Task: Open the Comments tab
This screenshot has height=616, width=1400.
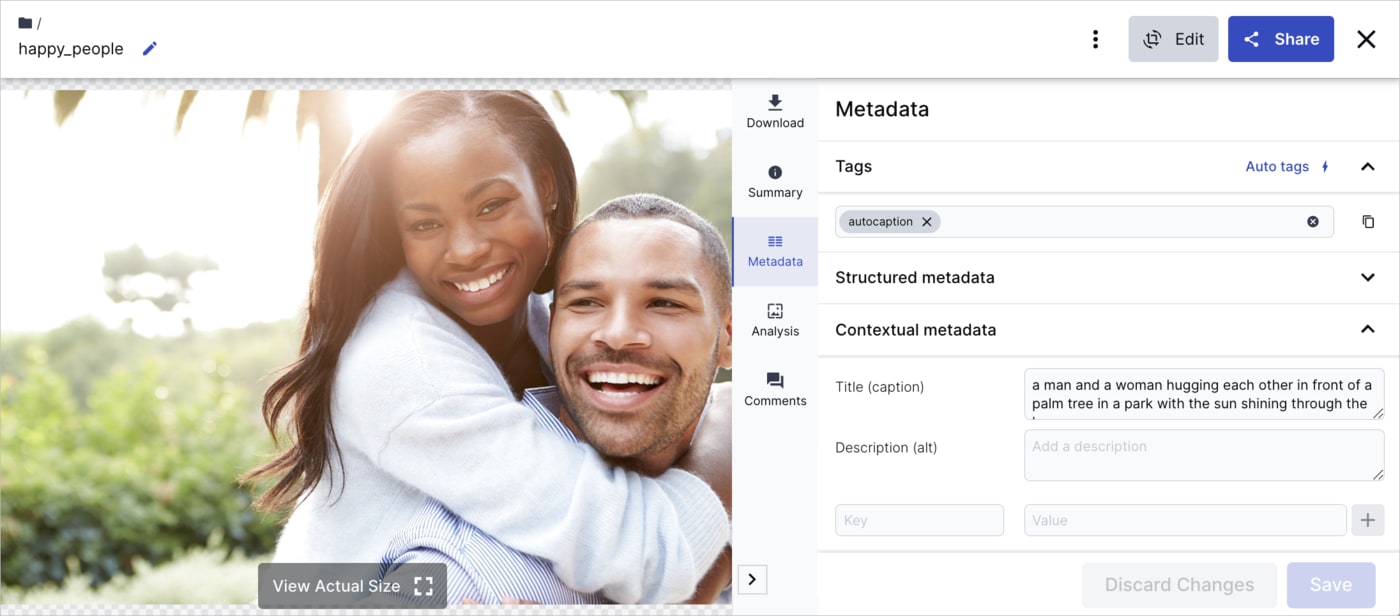Action: [x=775, y=390]
